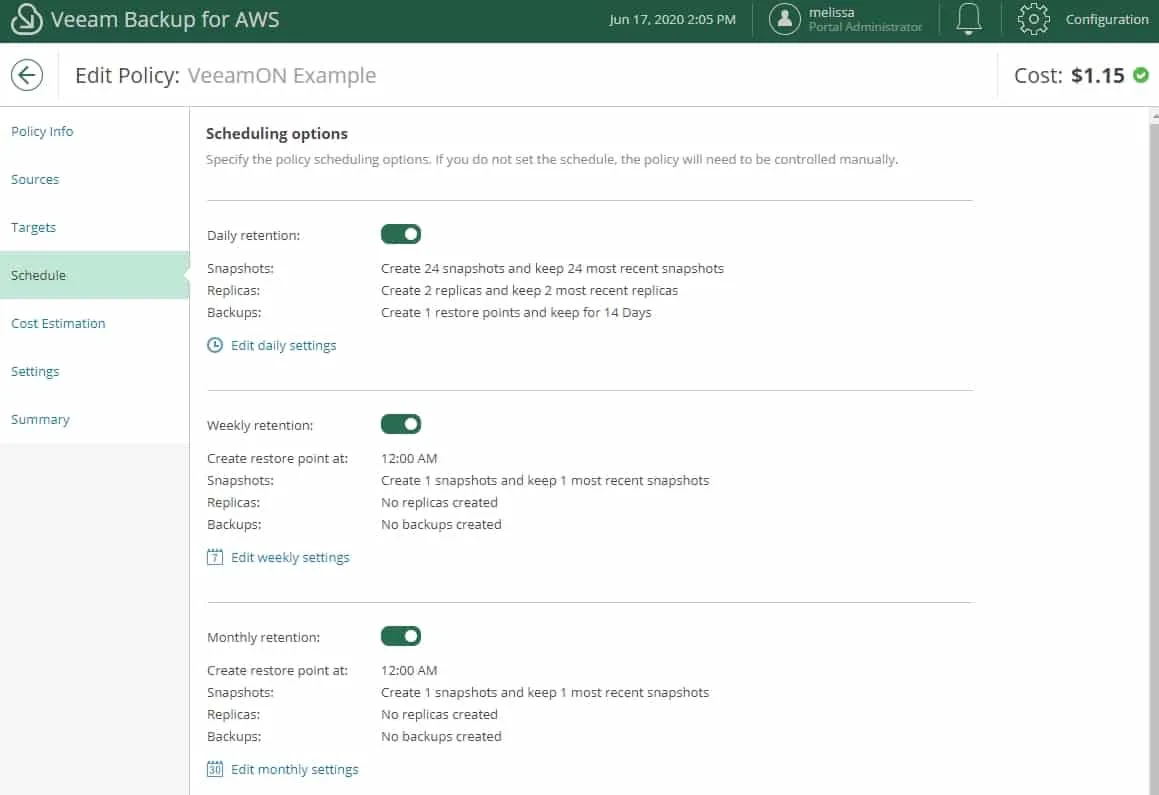Click the VeeamON Example policy name

coord(282,75)
